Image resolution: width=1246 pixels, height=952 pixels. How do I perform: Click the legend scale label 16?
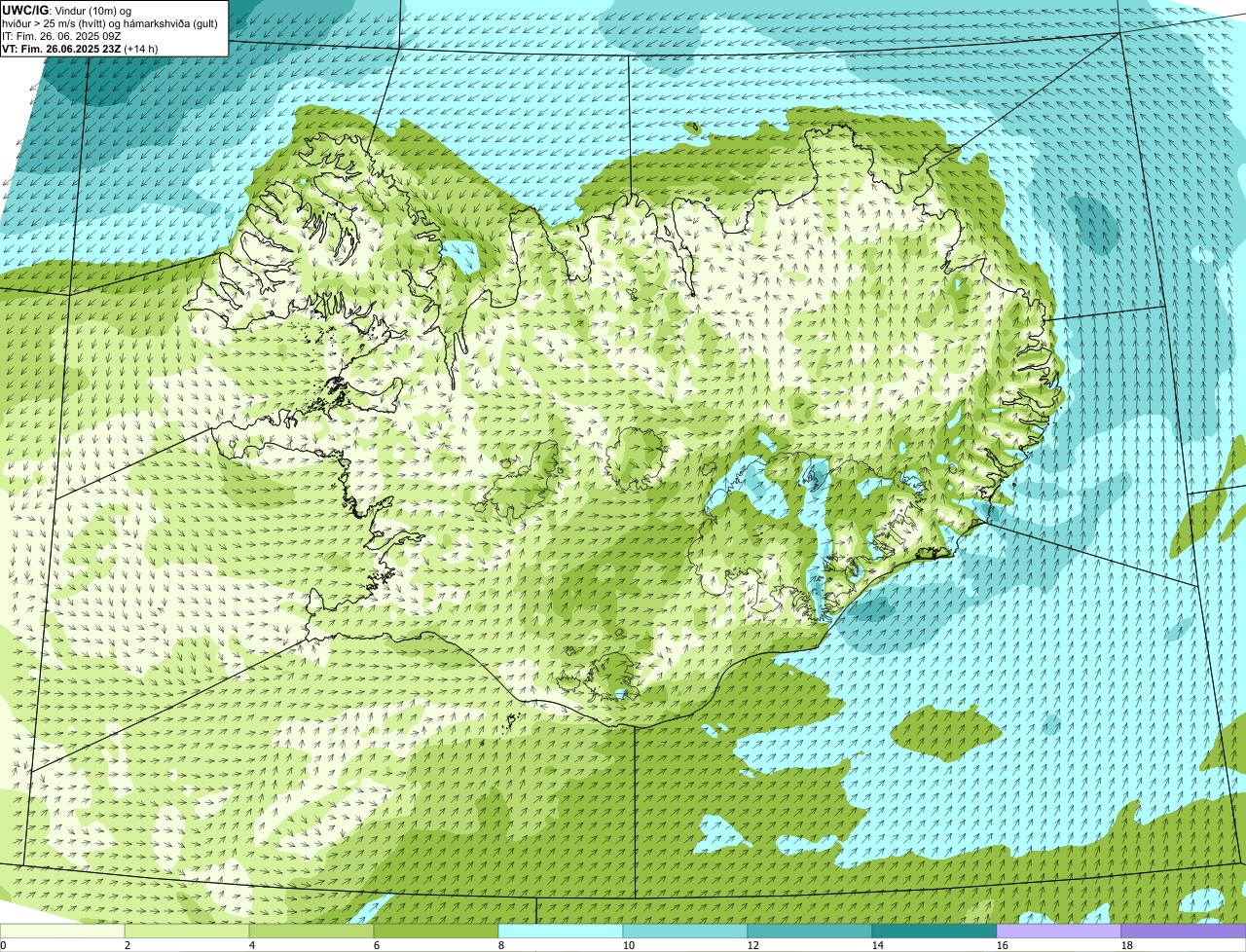click(1003, 945)
